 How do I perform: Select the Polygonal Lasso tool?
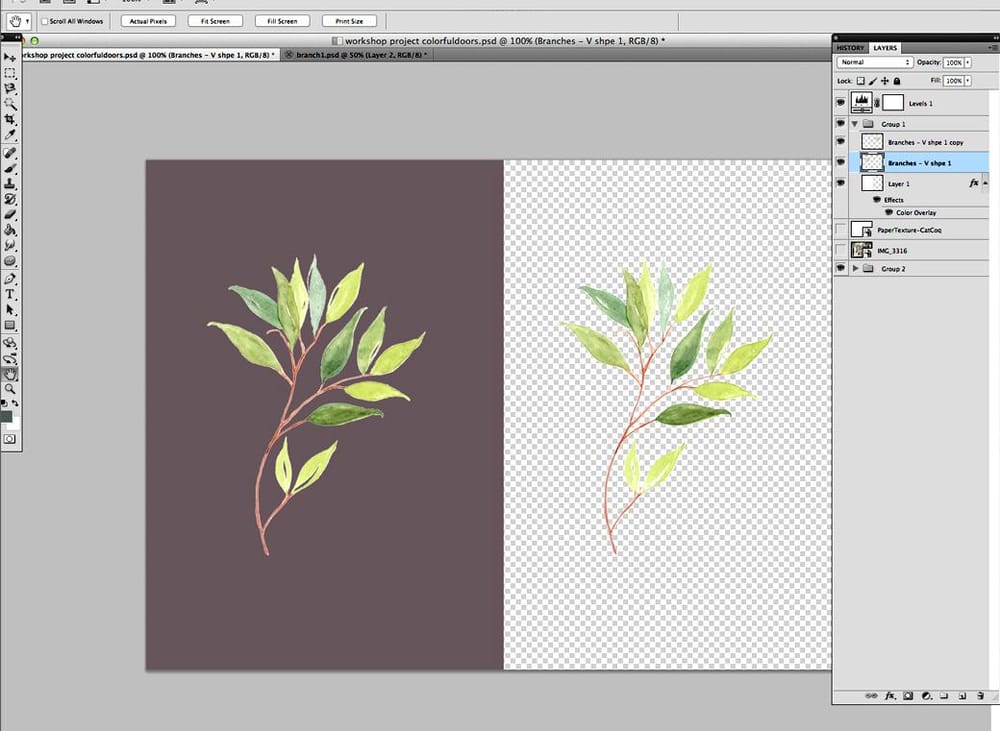[x=10, y=89]
